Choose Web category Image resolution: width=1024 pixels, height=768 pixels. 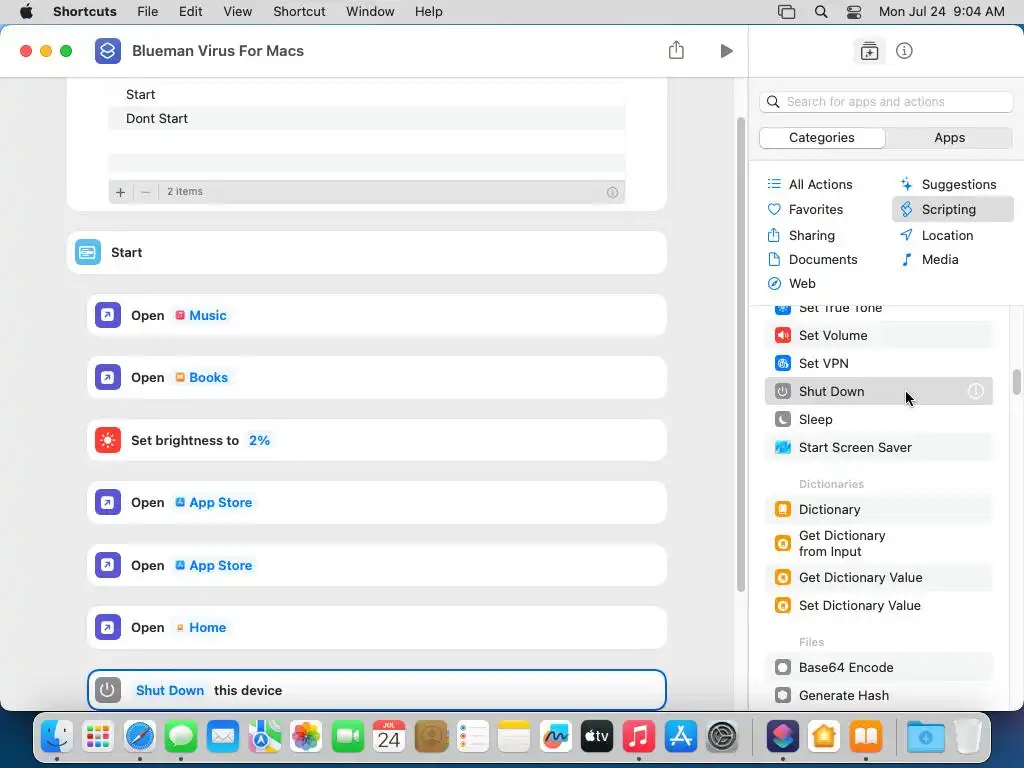coord(792,283)
